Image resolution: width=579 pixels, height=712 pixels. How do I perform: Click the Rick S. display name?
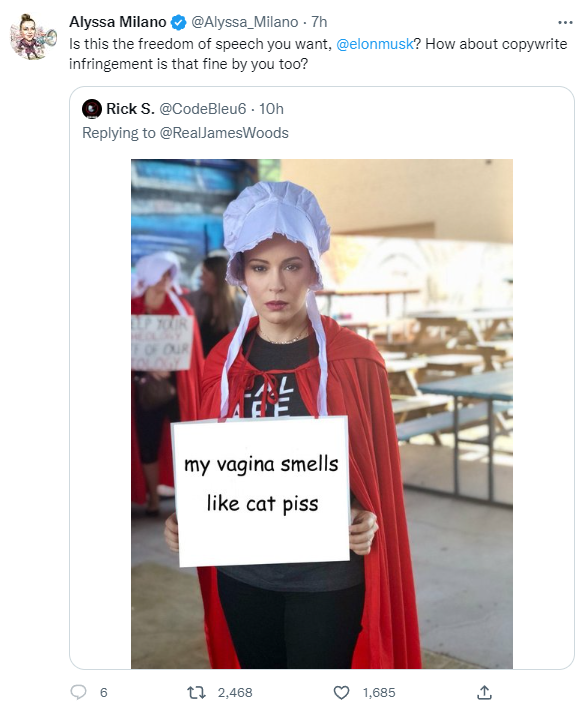tap(130, 109)
